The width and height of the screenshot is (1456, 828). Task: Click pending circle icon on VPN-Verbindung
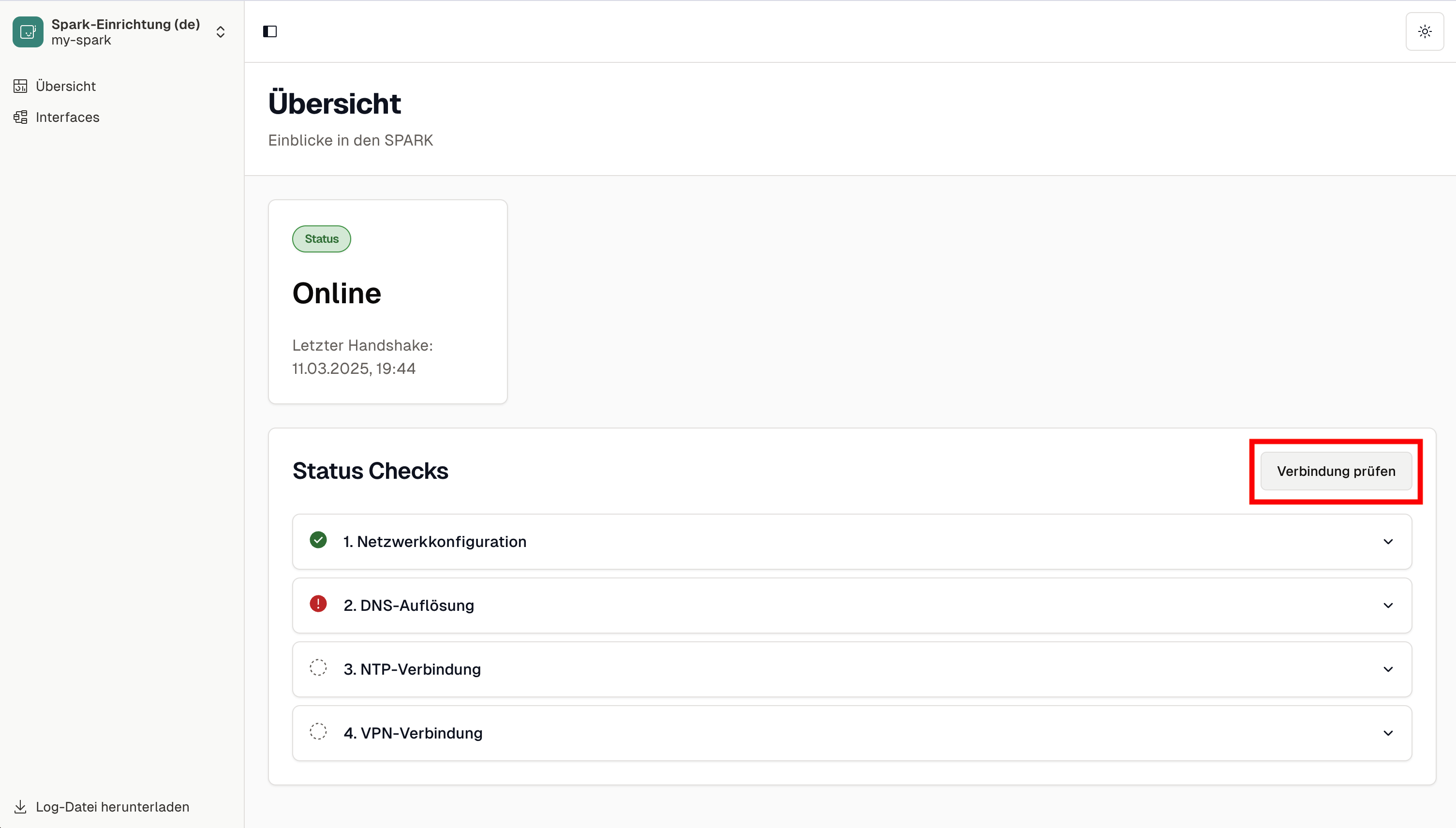[318, 731]
